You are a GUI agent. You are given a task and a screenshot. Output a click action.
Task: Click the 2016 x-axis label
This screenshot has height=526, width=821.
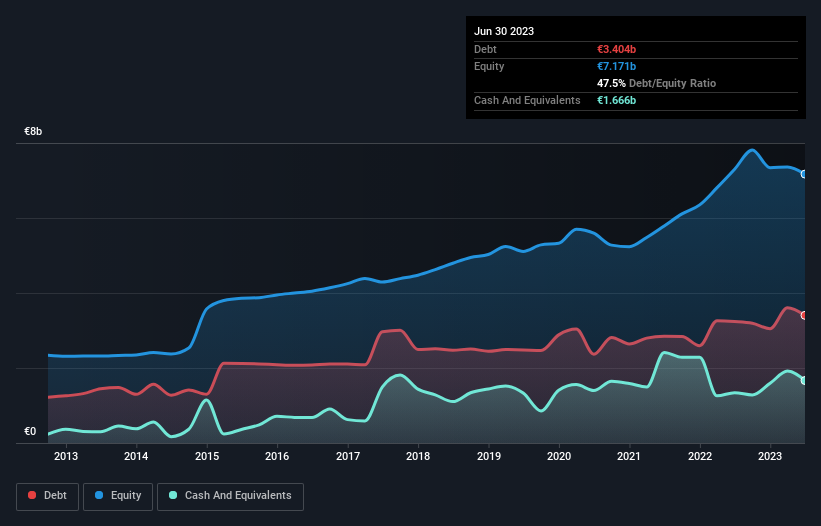click(x=277, y=456)
